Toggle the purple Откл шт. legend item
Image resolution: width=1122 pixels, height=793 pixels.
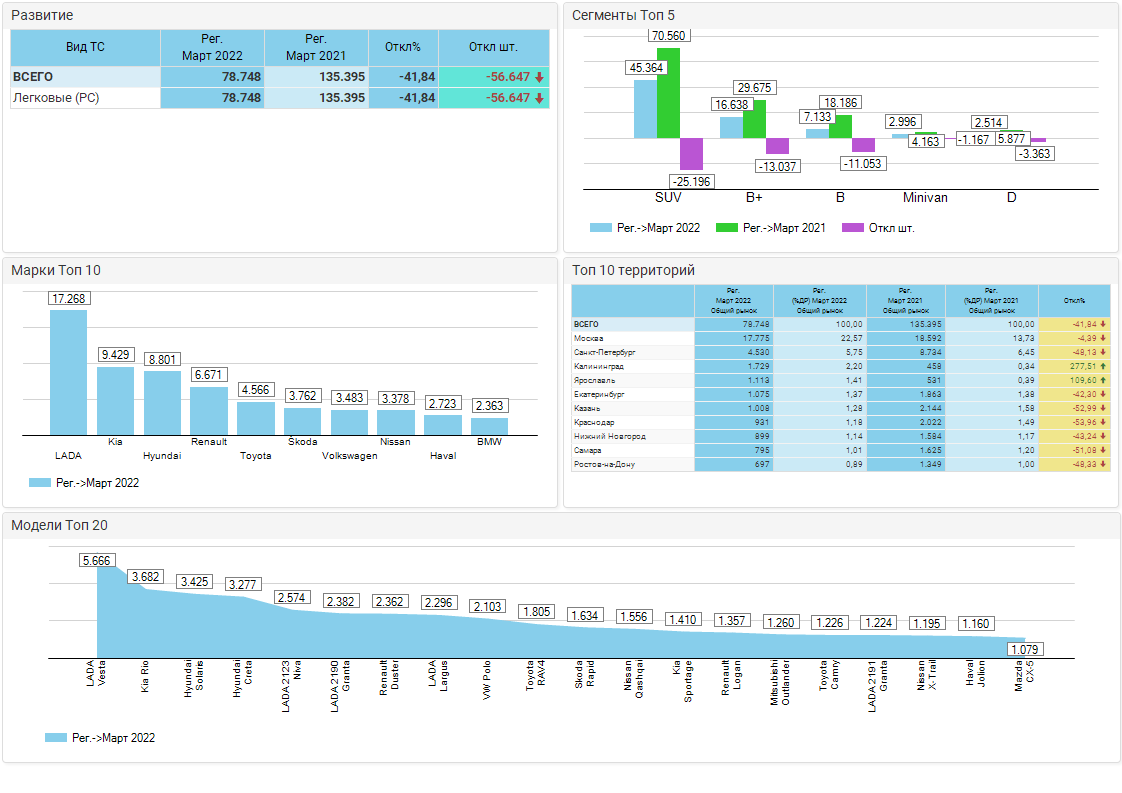tap(878, 228)
